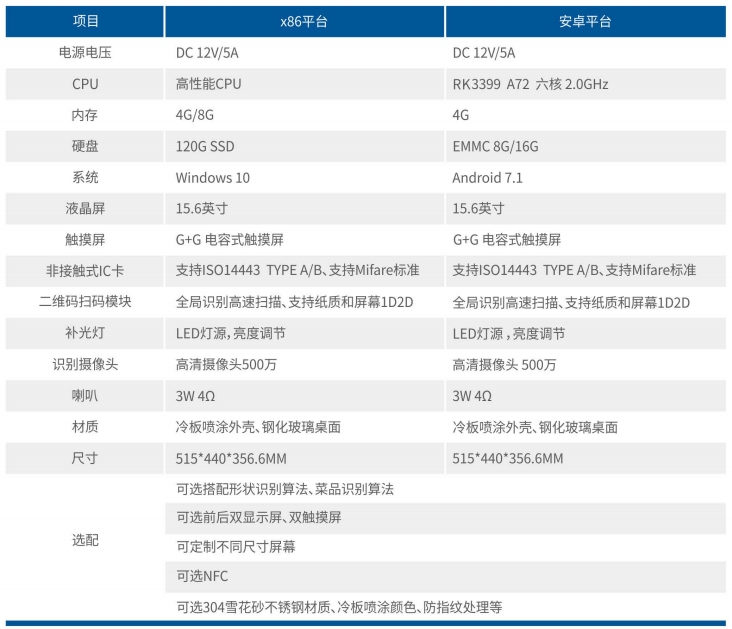Click the 液晶屏 row label
Image resolution: width=732 pixels, height=629 pixels.
coord(85,209)
